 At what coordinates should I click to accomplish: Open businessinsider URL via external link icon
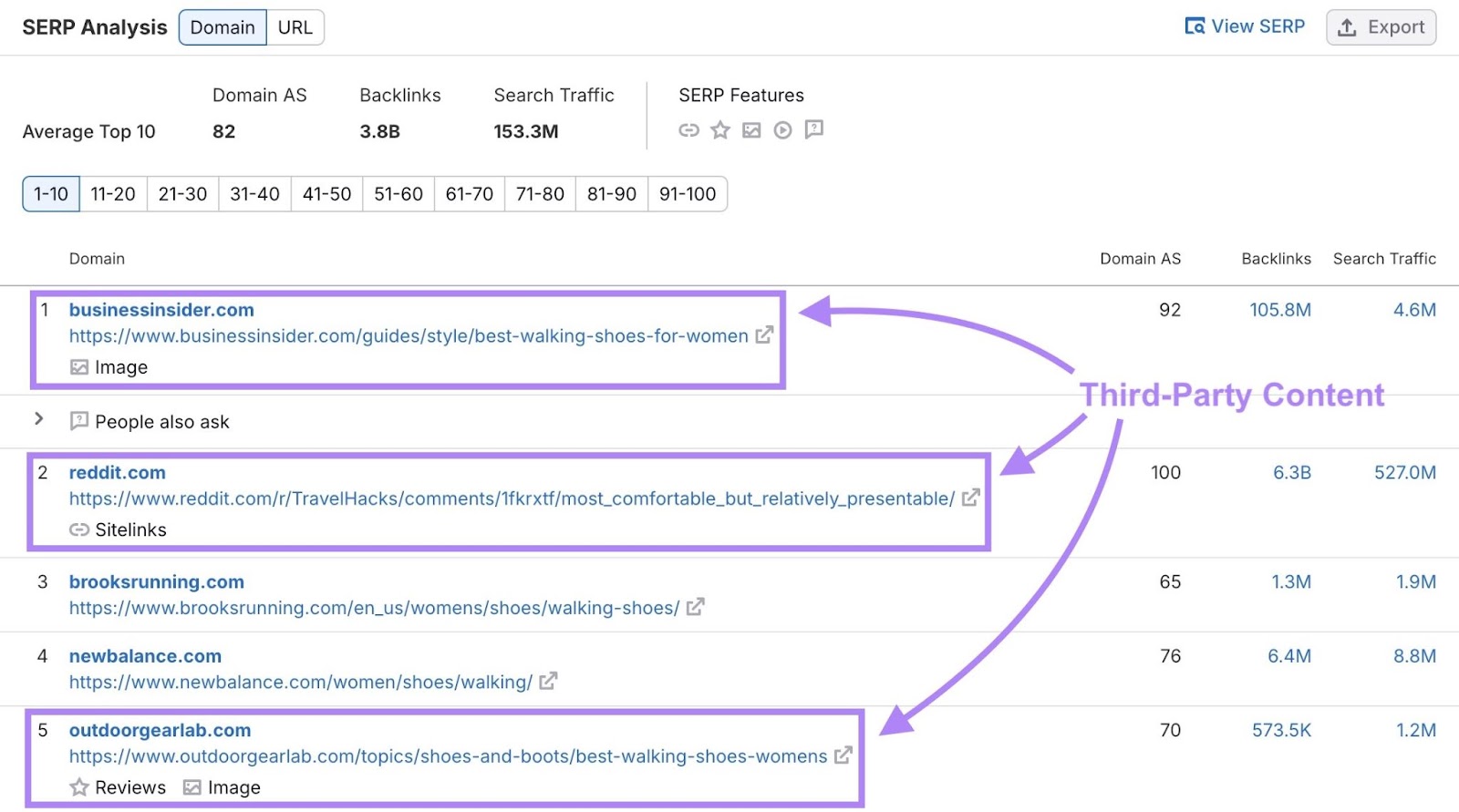764,335
